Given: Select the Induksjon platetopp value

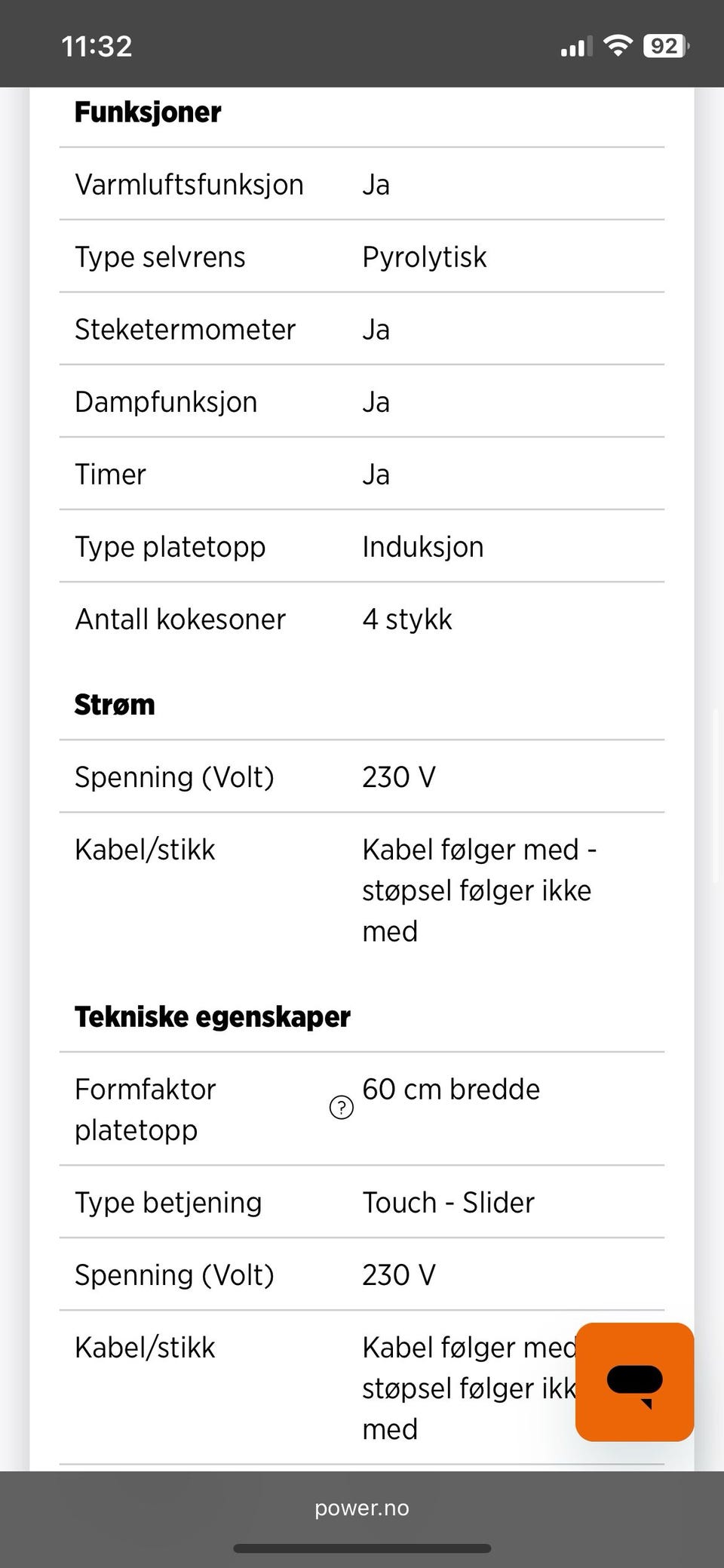Looking at the screenshot, I should (423, 546).
